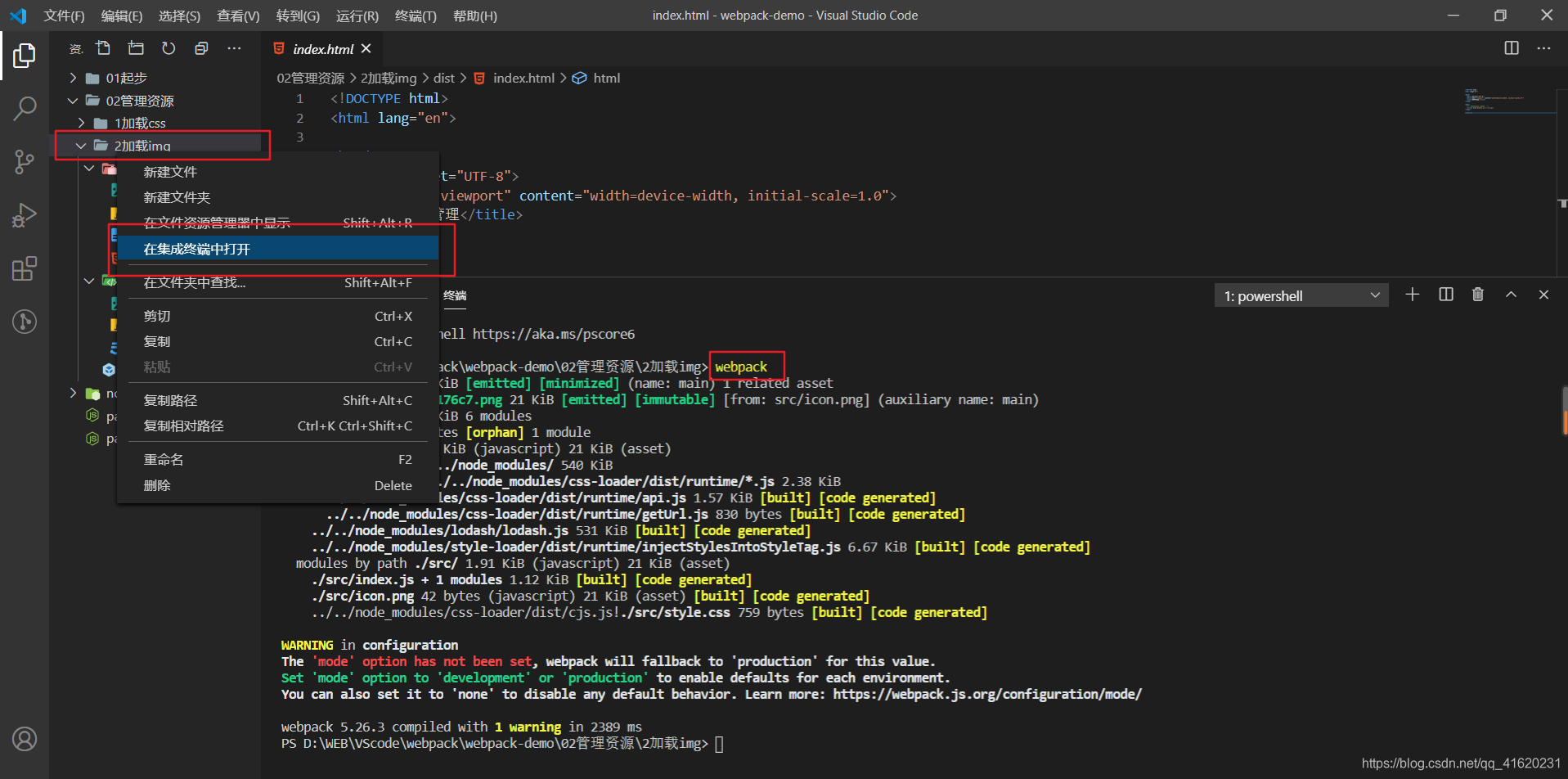Choose 重命名 in context menu
Screen dimensions: 1568x779
[x=278, y=459]
